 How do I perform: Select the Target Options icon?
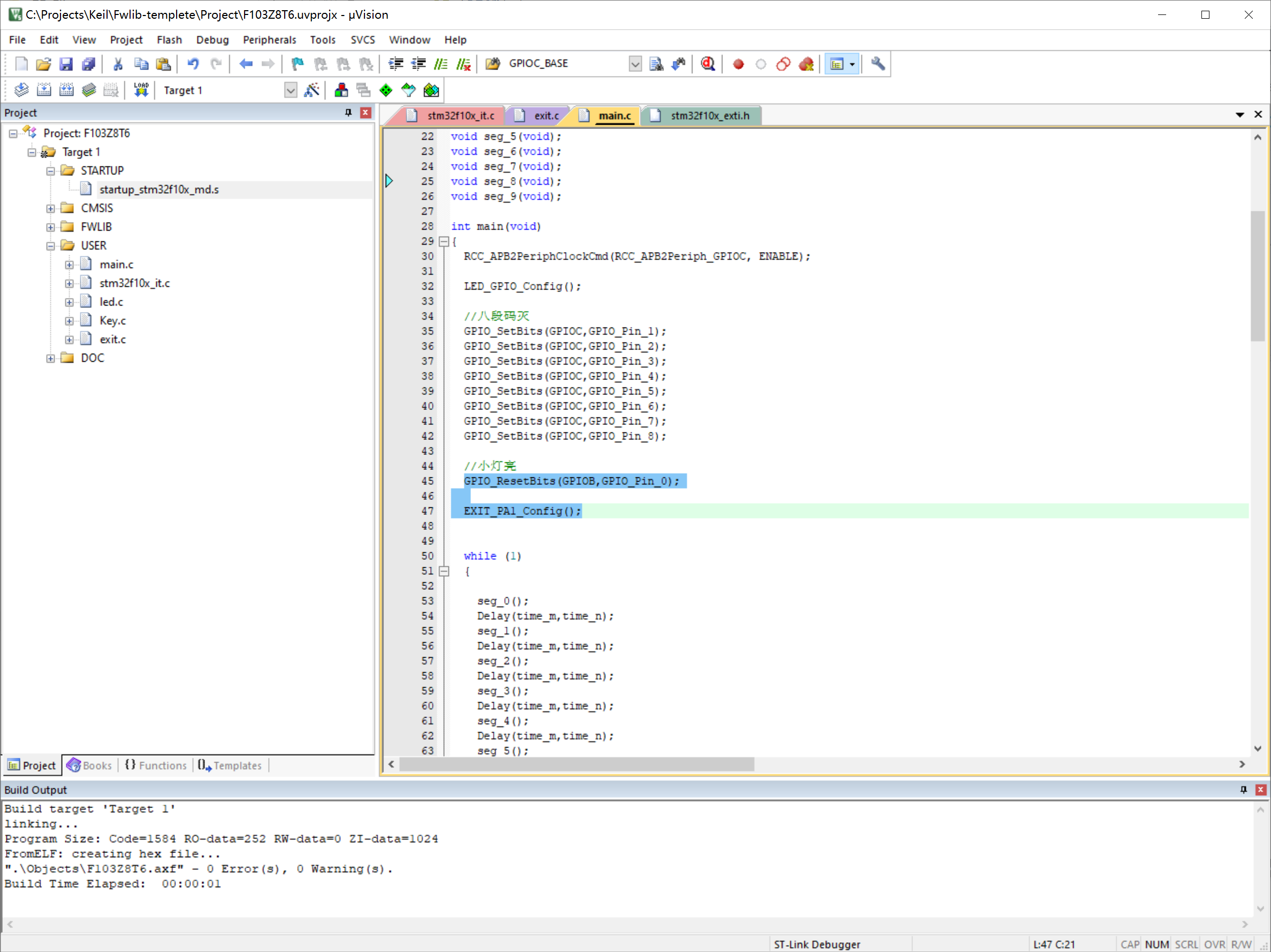point(311,91)
